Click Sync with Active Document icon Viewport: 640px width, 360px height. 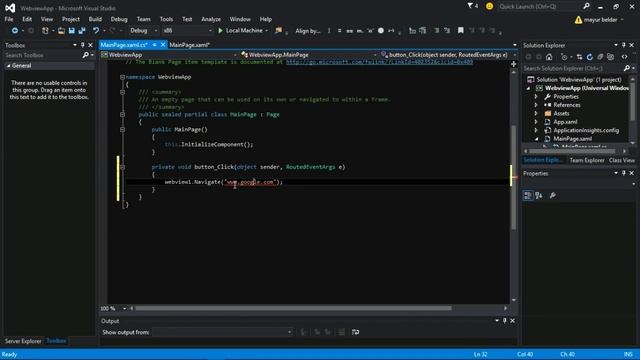click(579, 57)
